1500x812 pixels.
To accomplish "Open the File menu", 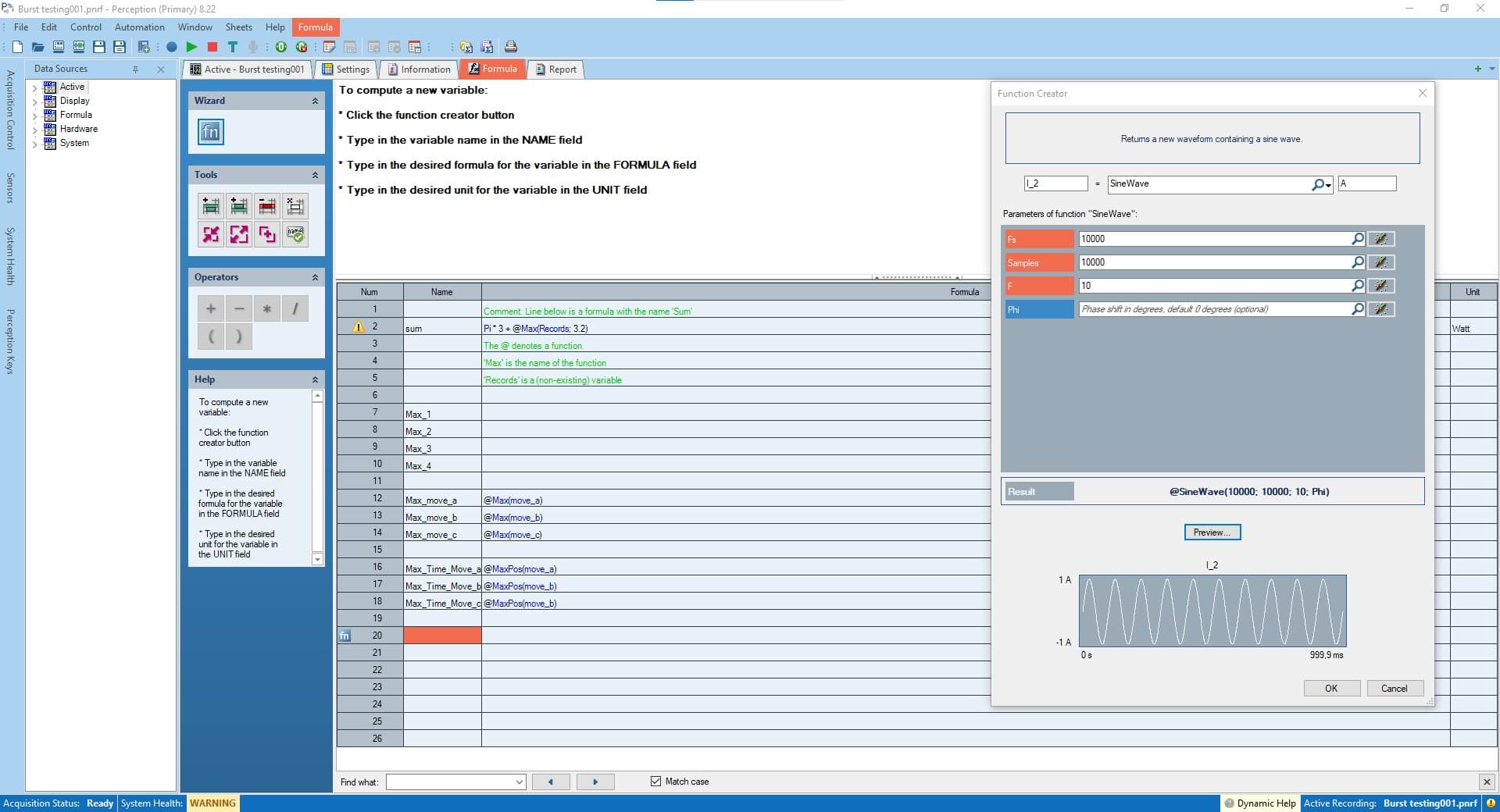I will (21, 27).
